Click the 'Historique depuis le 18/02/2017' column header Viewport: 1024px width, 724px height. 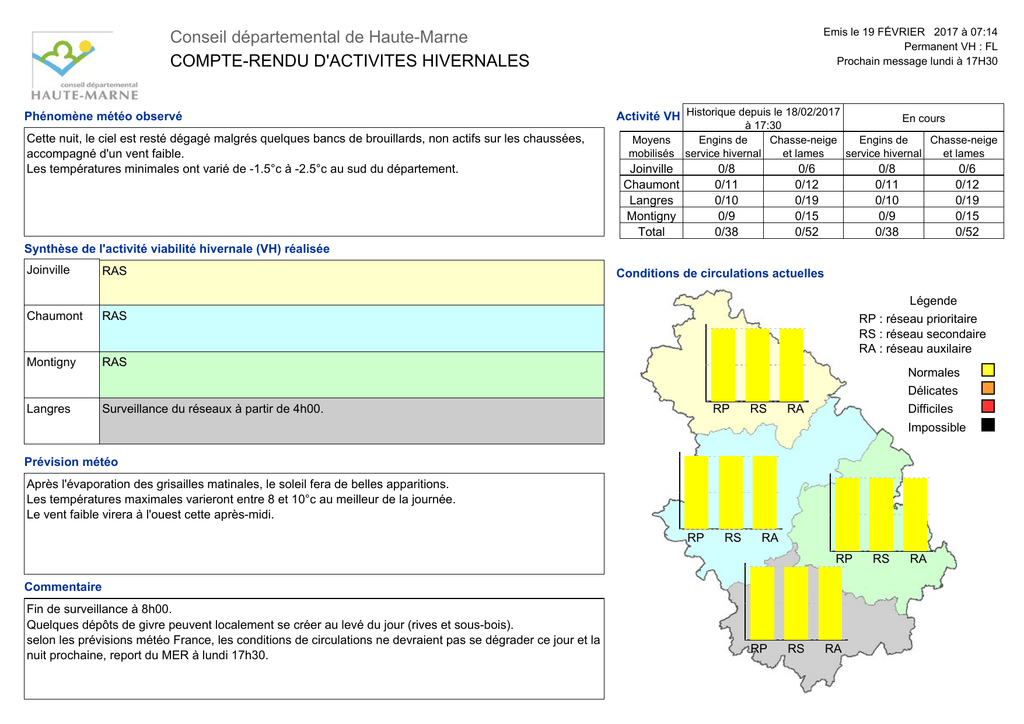763,118
